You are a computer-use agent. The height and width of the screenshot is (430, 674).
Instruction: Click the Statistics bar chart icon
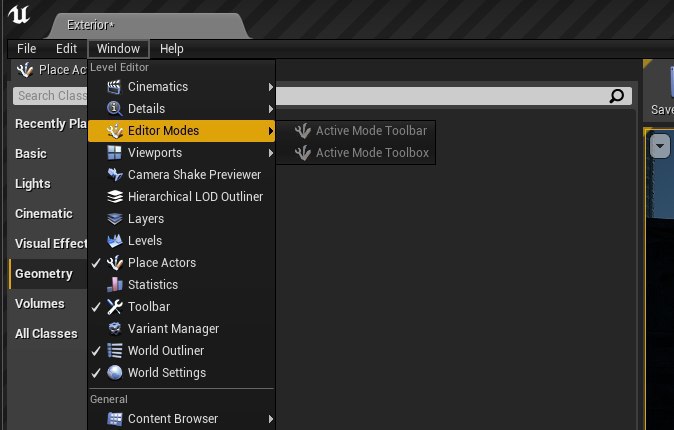(x=115, y=285)
